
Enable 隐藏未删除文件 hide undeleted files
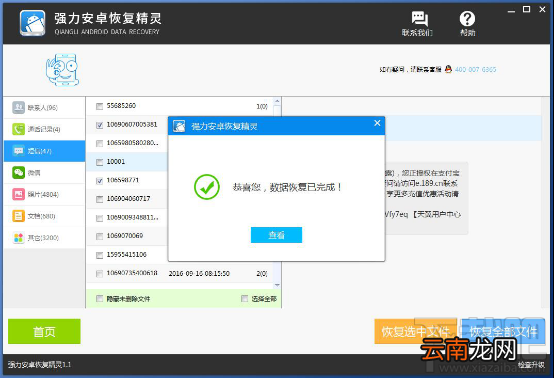(100, 299)
